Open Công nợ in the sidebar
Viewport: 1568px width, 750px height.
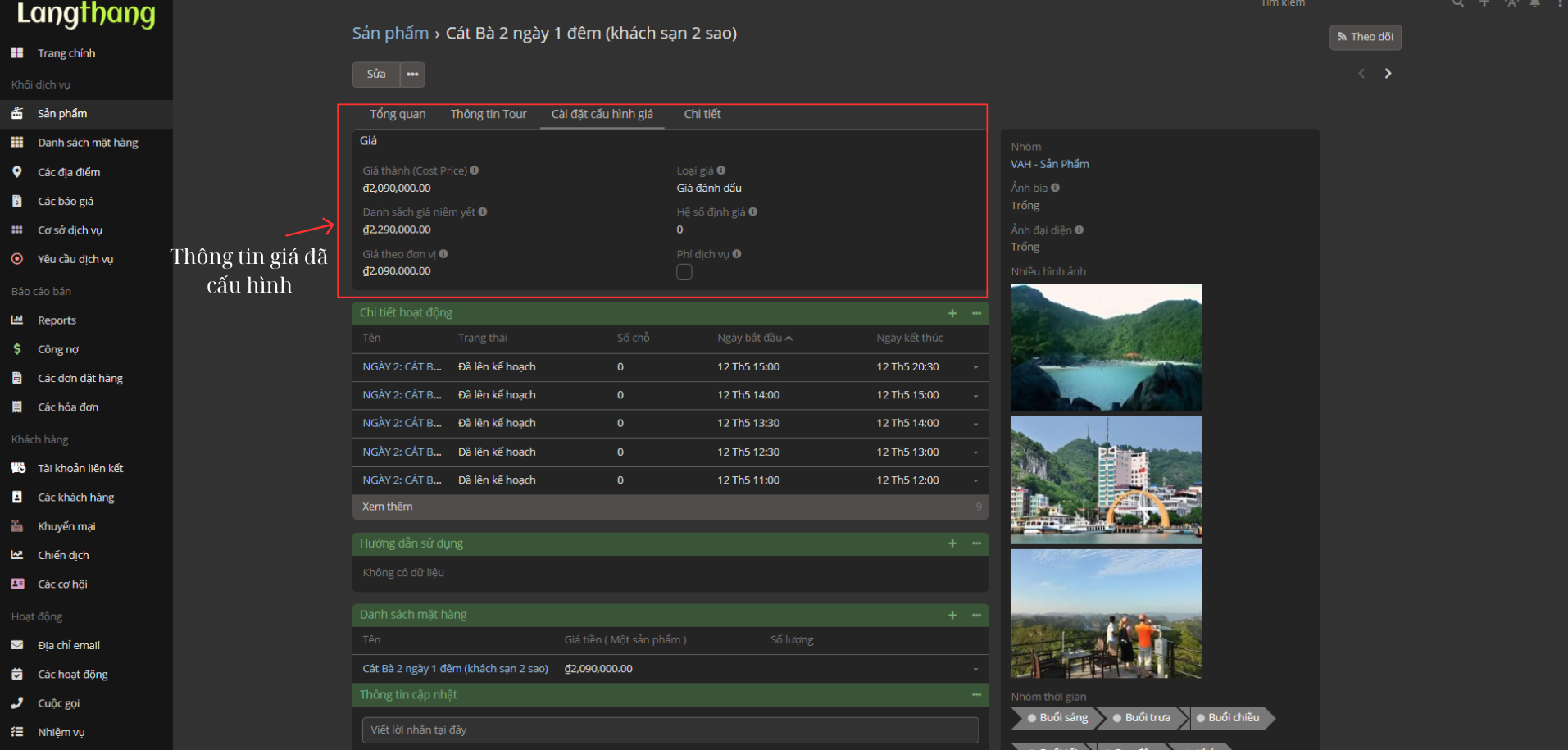click(58, 349)
